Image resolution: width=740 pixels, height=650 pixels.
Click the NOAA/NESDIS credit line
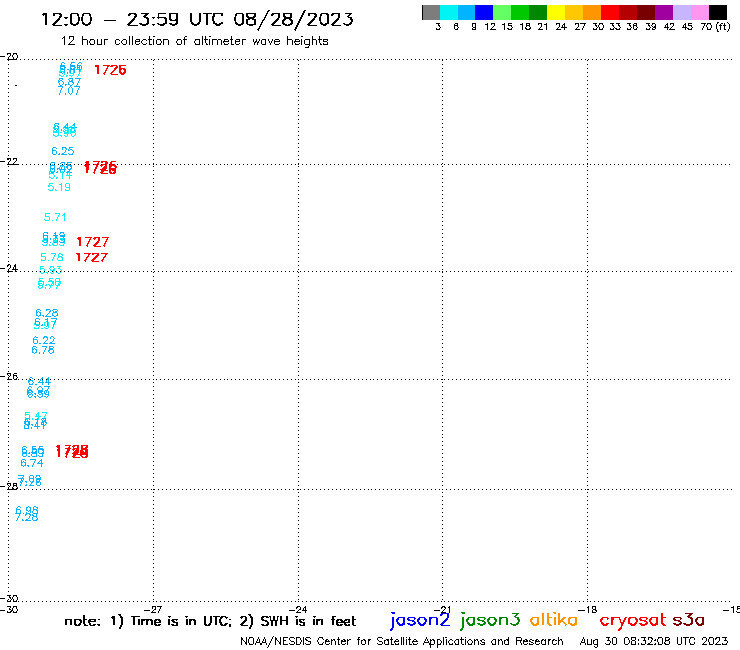point(402,641)
